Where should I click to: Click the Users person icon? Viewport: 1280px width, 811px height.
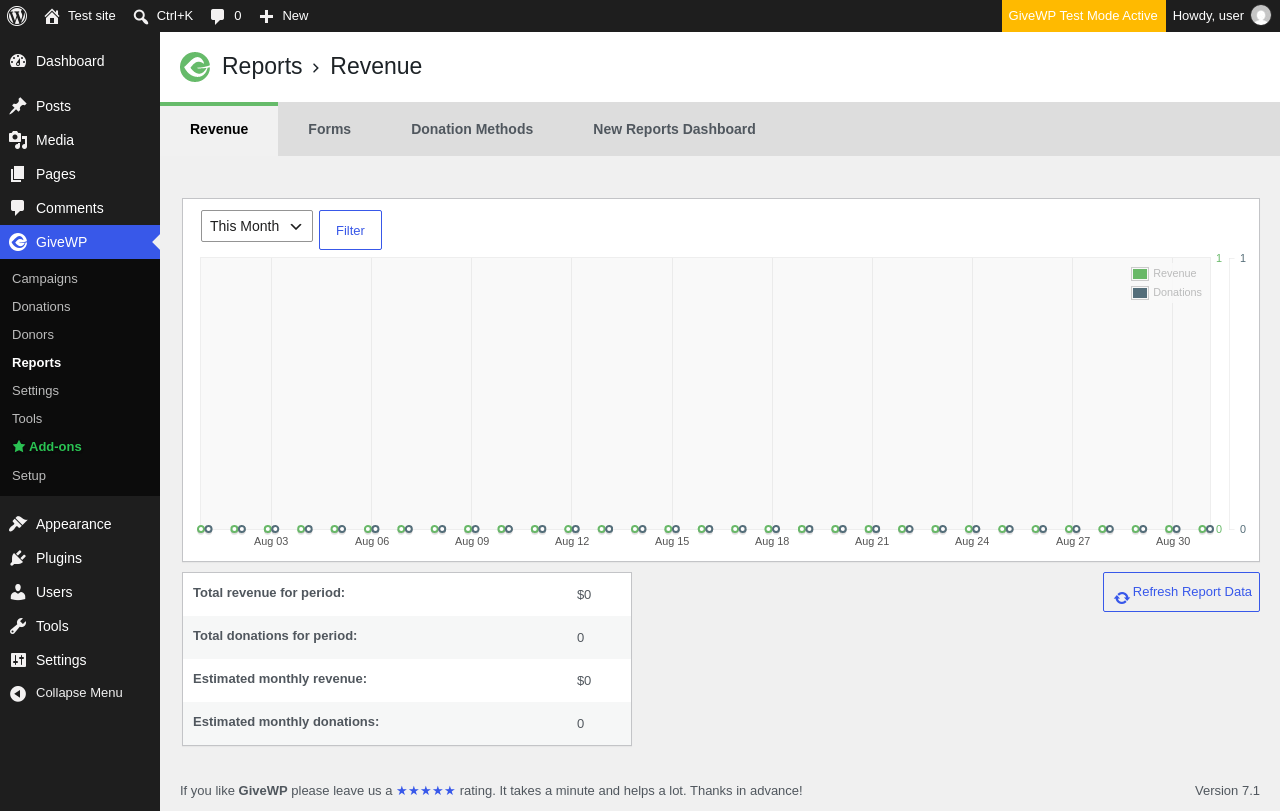pyautogui.click(x=18, y=592)
